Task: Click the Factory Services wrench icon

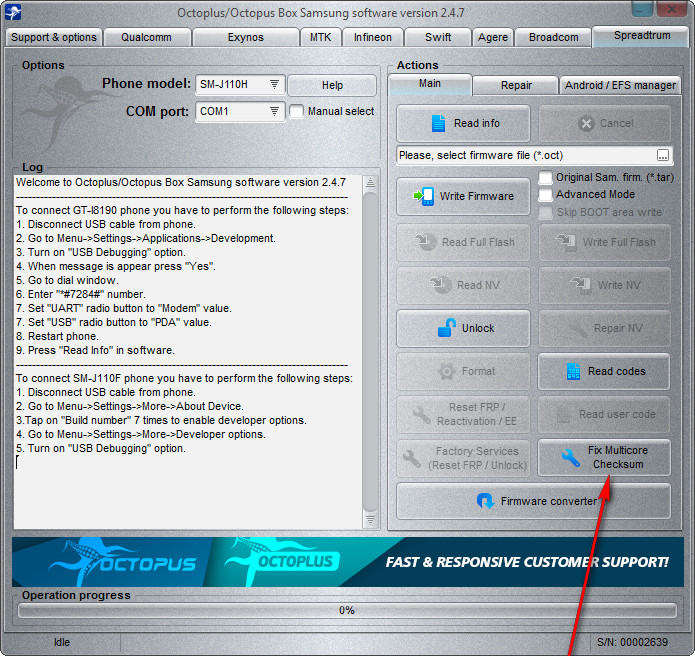Action: pyautogui.click(x=412, y=458)
